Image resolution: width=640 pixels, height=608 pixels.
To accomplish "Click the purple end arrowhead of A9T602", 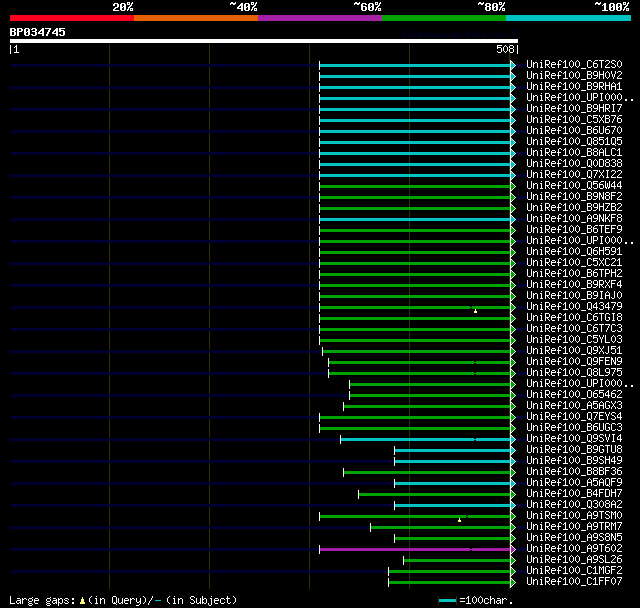I will (513, 550).
